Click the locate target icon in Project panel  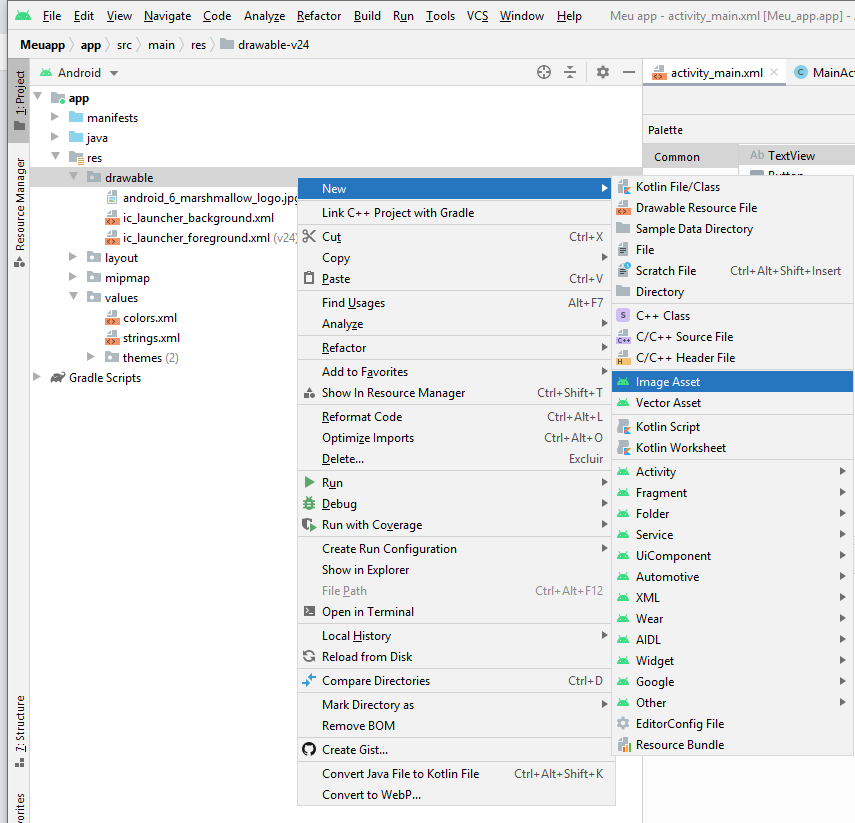pos(544,72)
